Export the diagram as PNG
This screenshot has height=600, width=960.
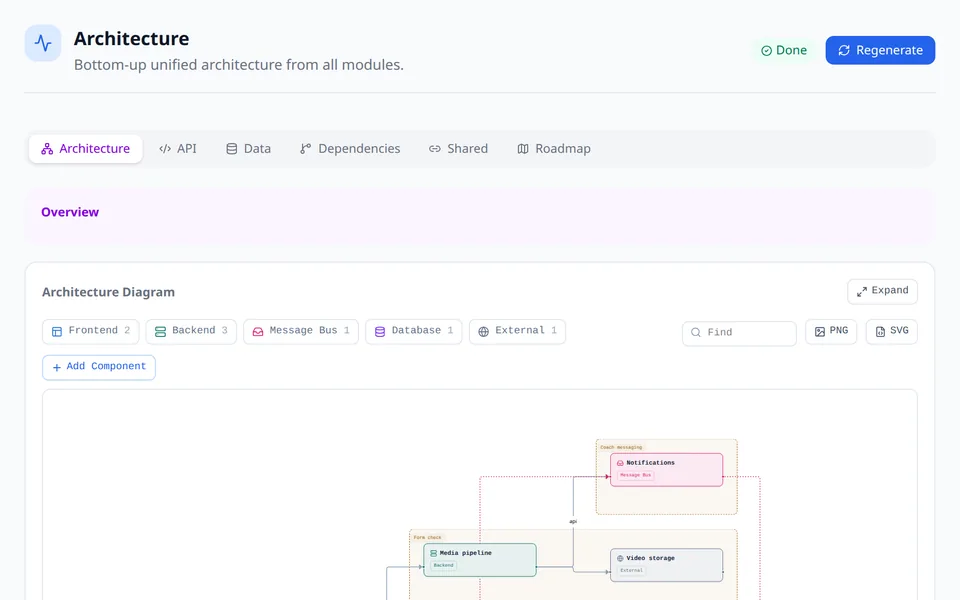pos(831,332)
